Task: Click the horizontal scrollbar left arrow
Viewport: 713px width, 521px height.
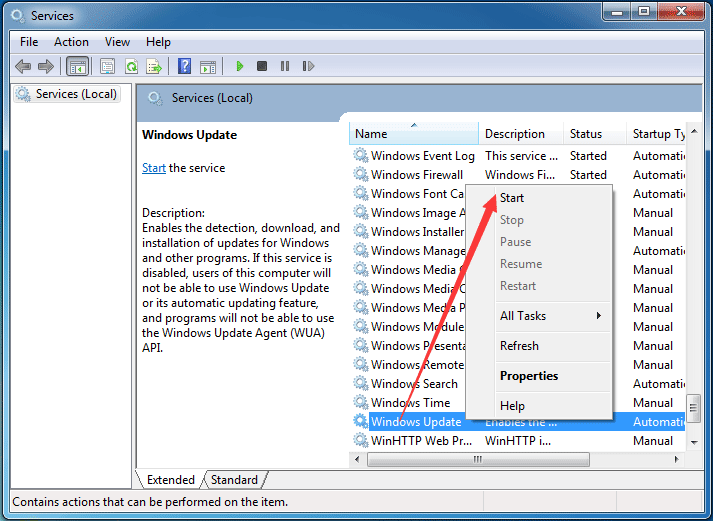Action: click(357, 459)
